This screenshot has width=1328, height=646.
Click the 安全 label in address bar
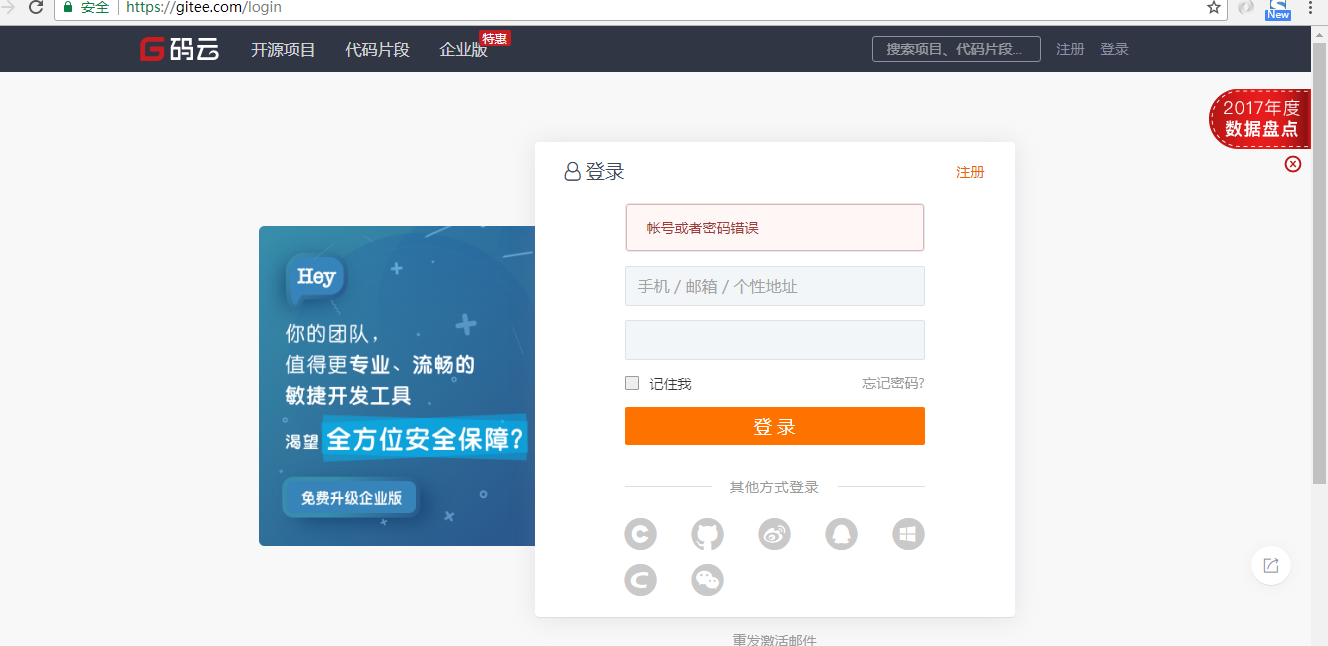click(x=95, y=7)
